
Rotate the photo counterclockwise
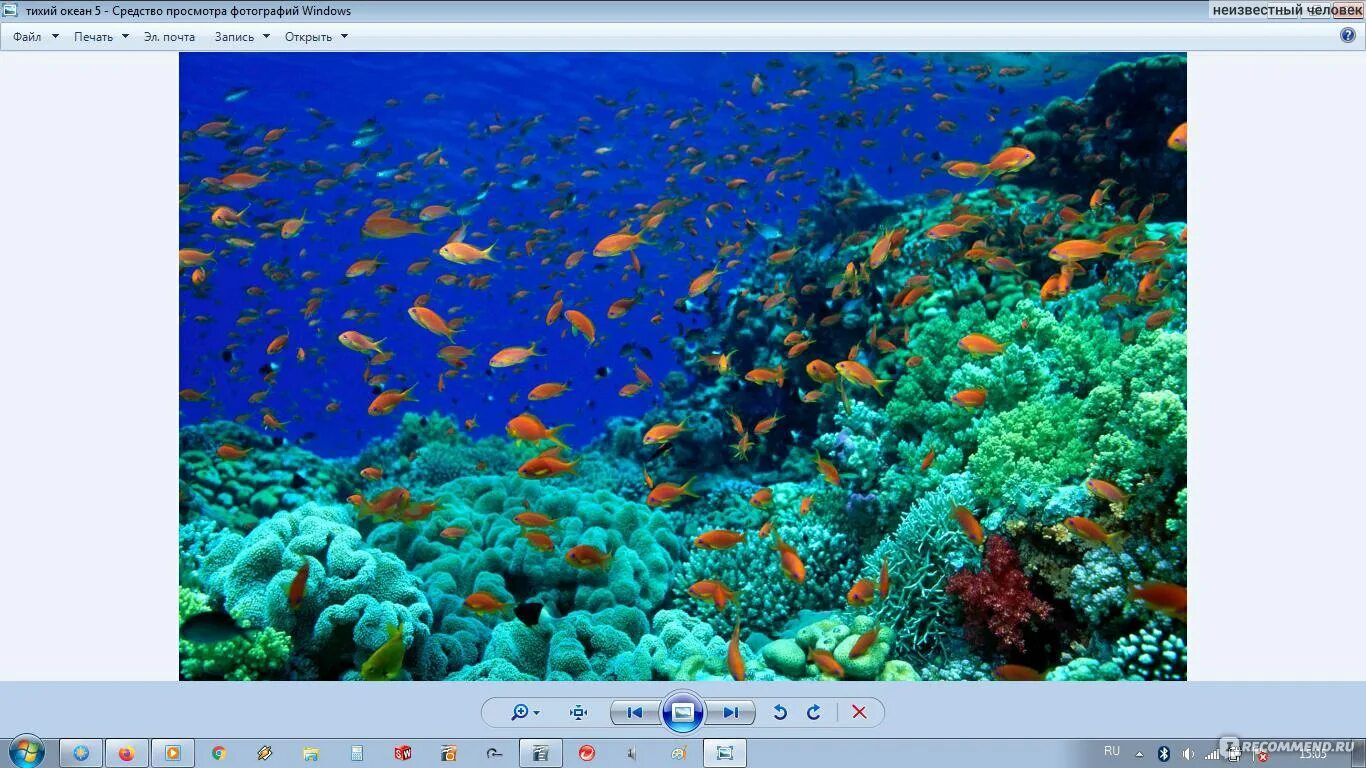(x=780, y=712)
